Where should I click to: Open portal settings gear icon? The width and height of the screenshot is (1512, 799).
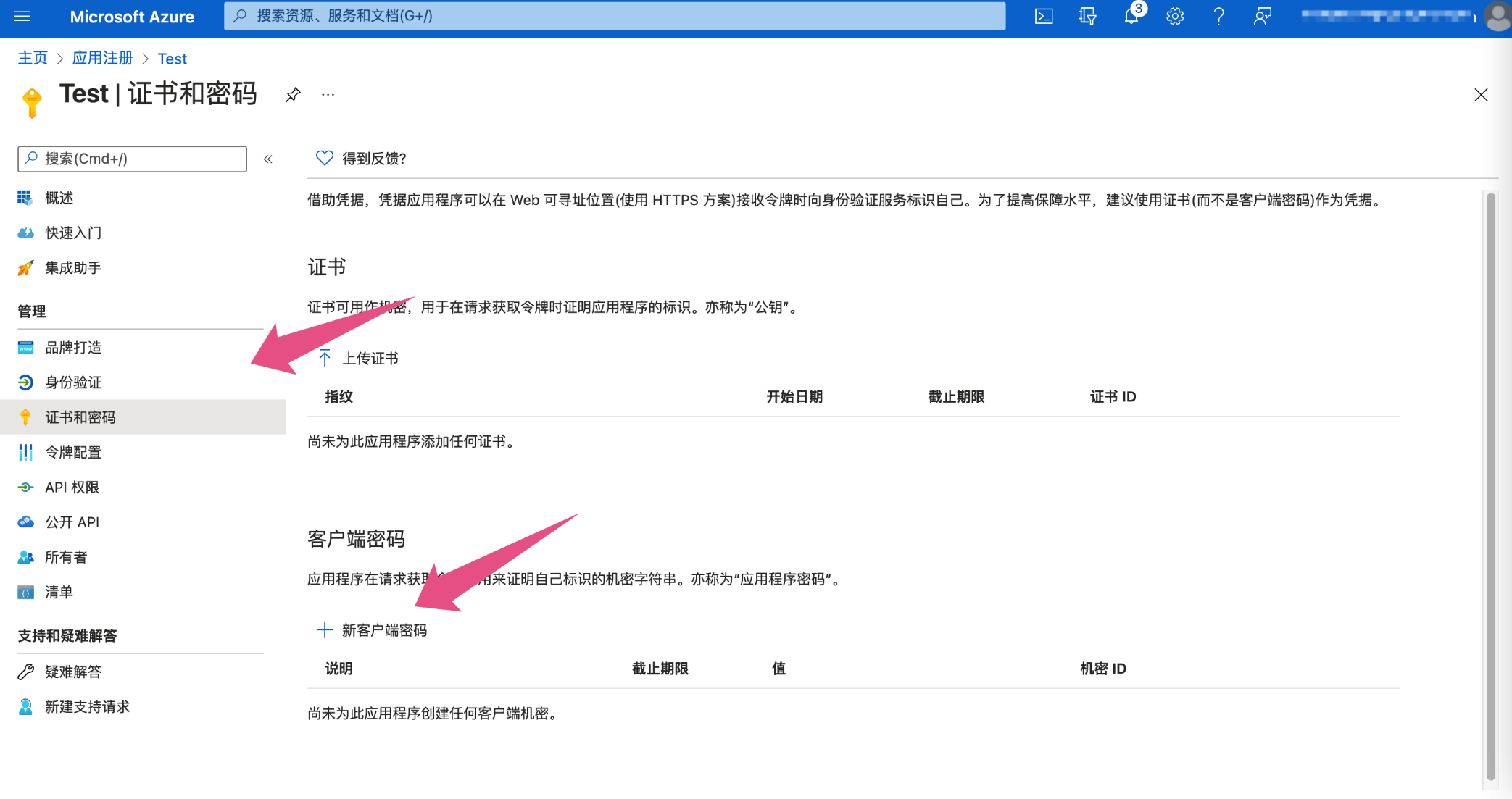1174,16
